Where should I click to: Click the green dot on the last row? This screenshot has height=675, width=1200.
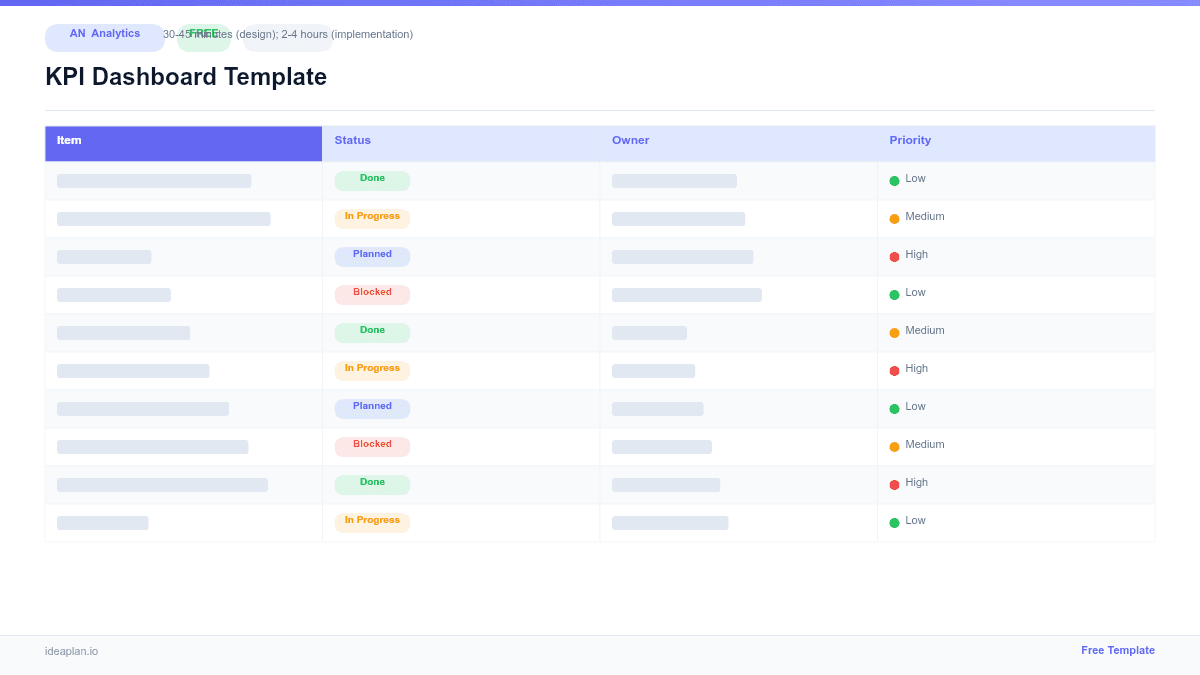point(895,521)
